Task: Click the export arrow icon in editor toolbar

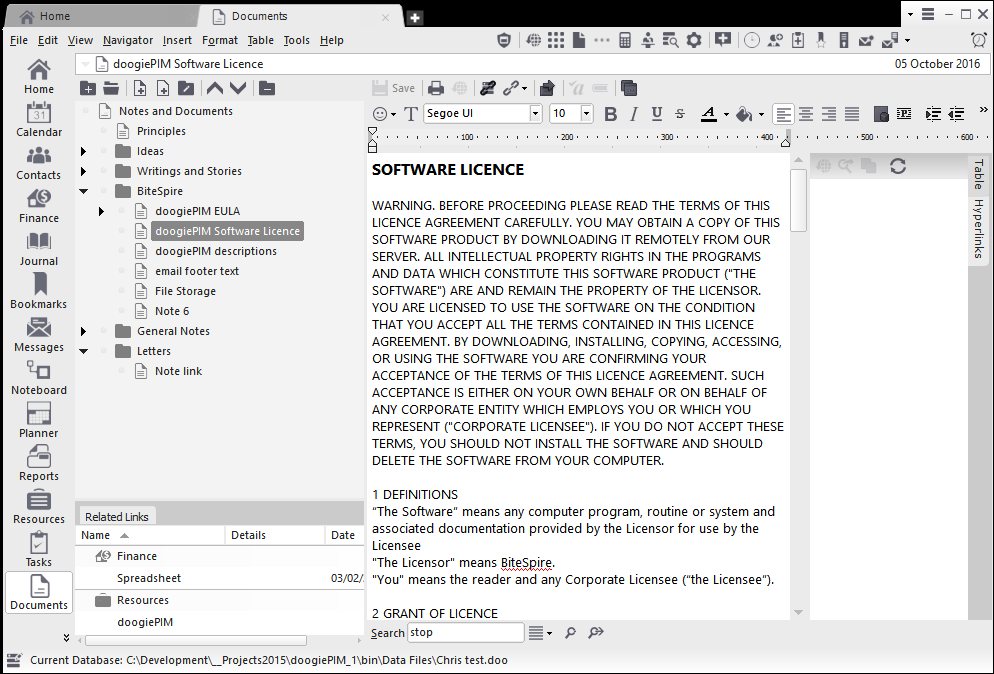Action: coord(547,88)
